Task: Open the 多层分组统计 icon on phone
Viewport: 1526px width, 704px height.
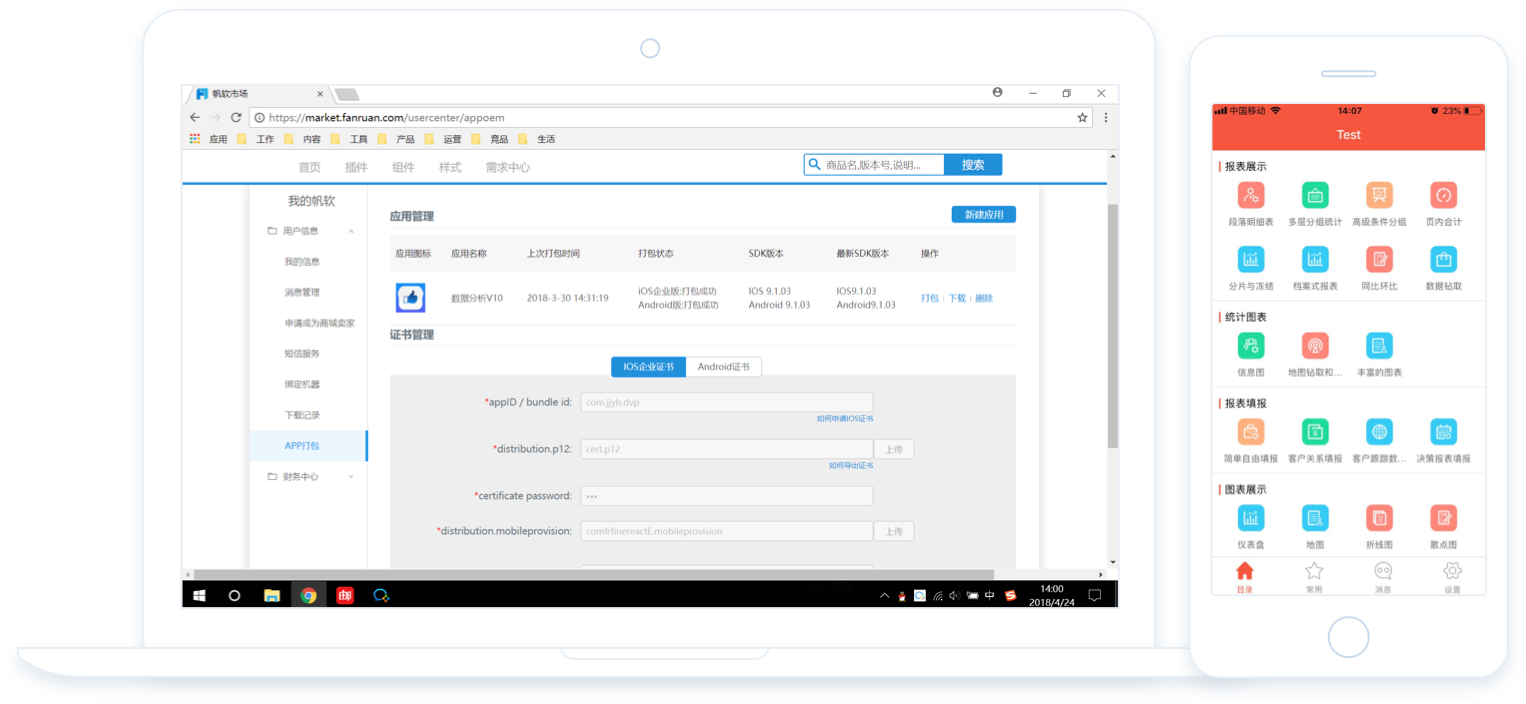Action: click(1314, 196)
